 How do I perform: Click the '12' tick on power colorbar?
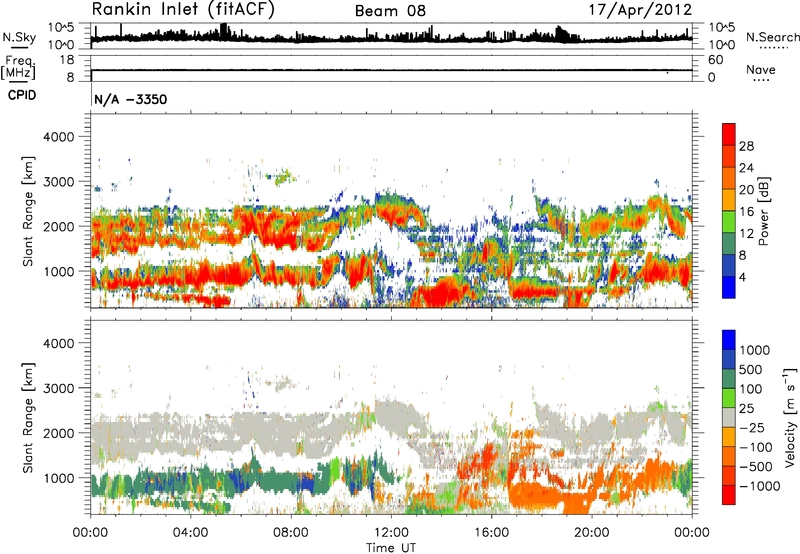746,234
